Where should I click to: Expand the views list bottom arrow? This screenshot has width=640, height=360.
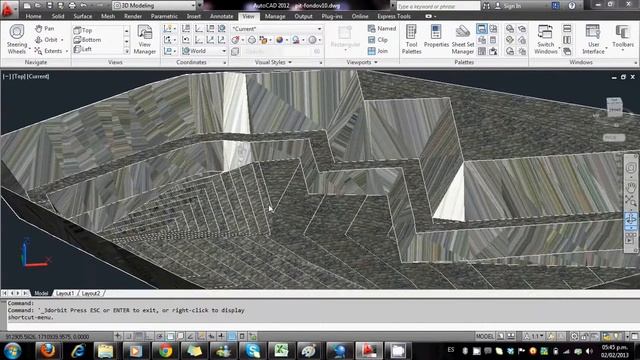pyautogui.click(x=127, y=51)
